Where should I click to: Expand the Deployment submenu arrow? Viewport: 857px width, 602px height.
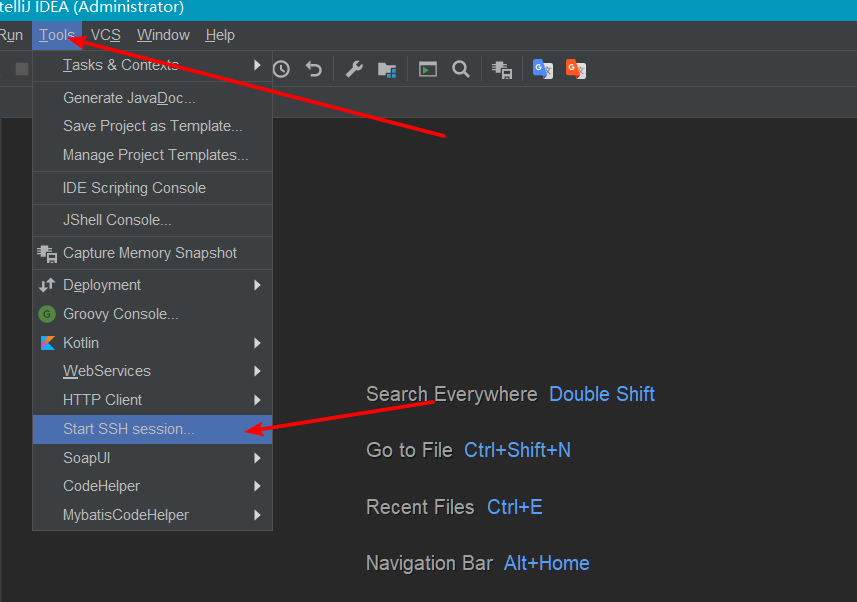click(x=257, y=285)
